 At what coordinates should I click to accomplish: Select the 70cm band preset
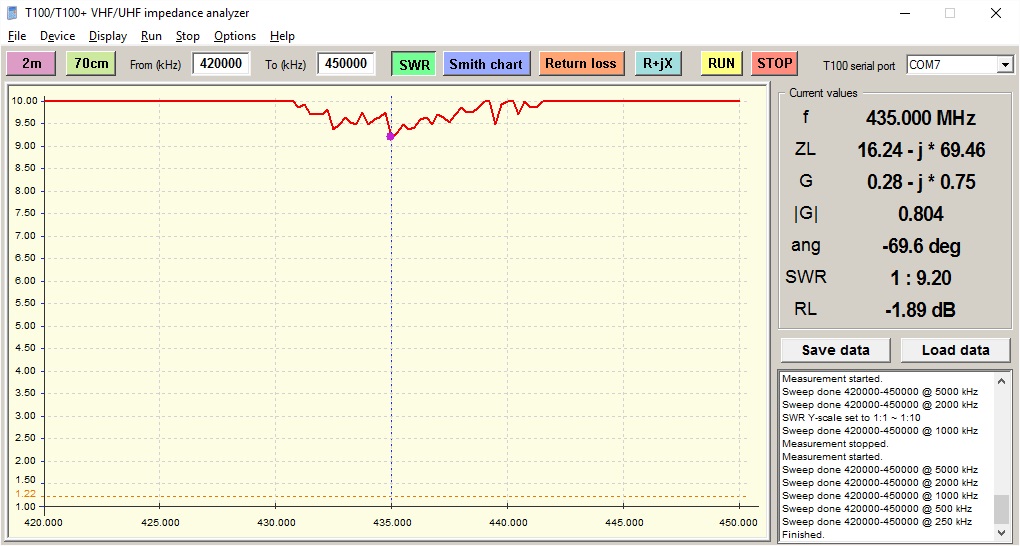pos(91,64)
